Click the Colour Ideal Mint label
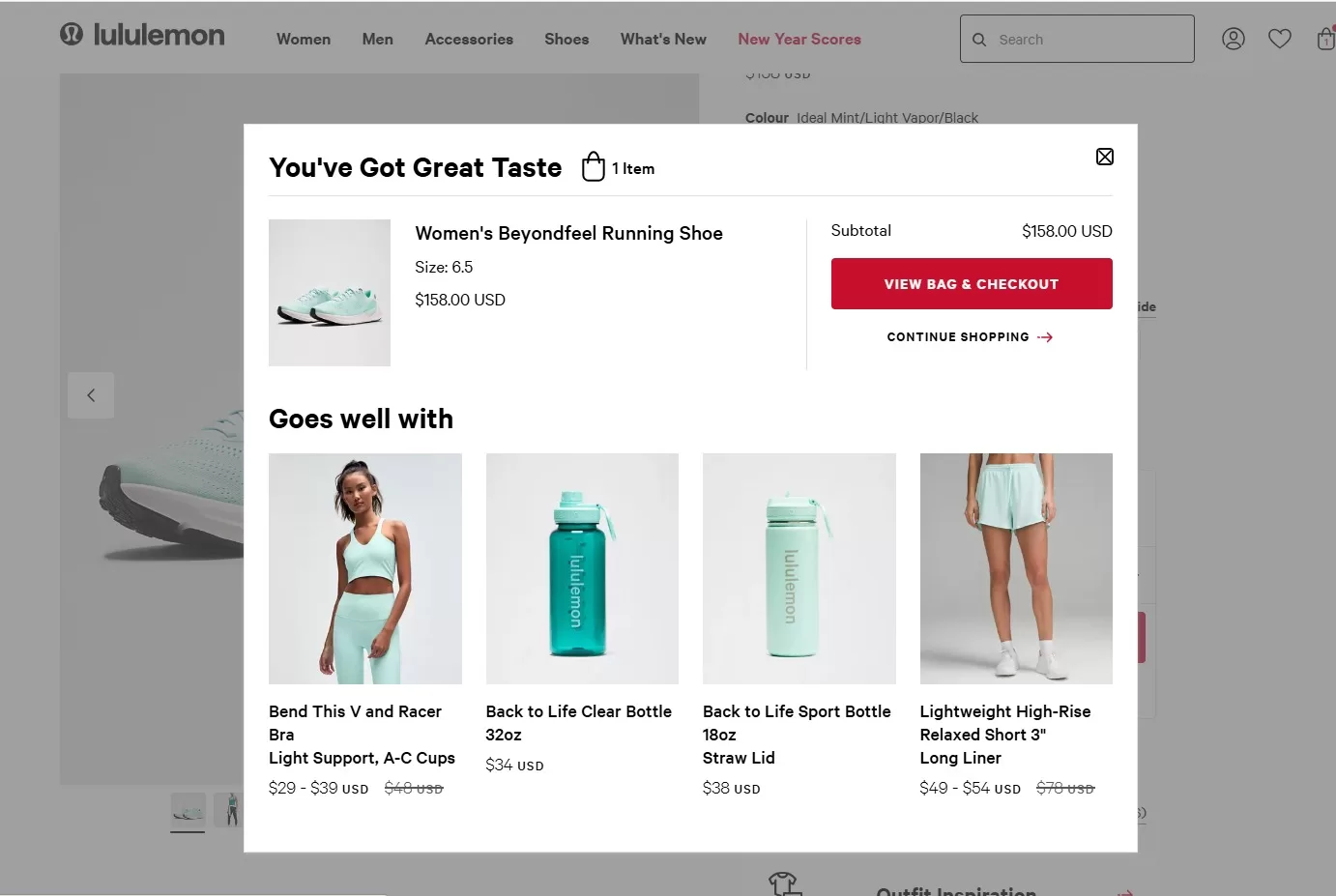The image size is (1336, 896). click(861, 118)
